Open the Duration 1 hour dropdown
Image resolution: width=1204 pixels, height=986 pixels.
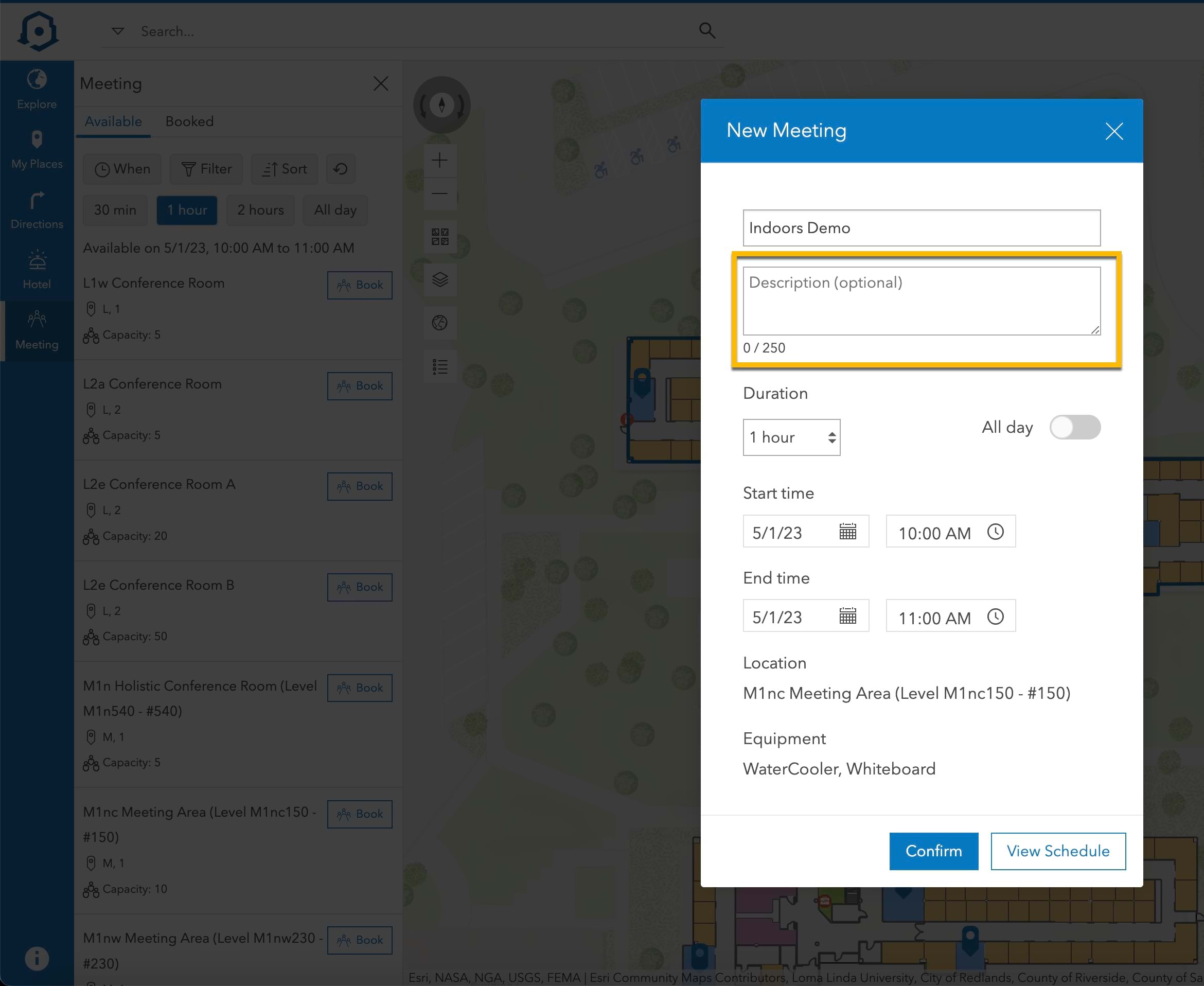(791, 437)
